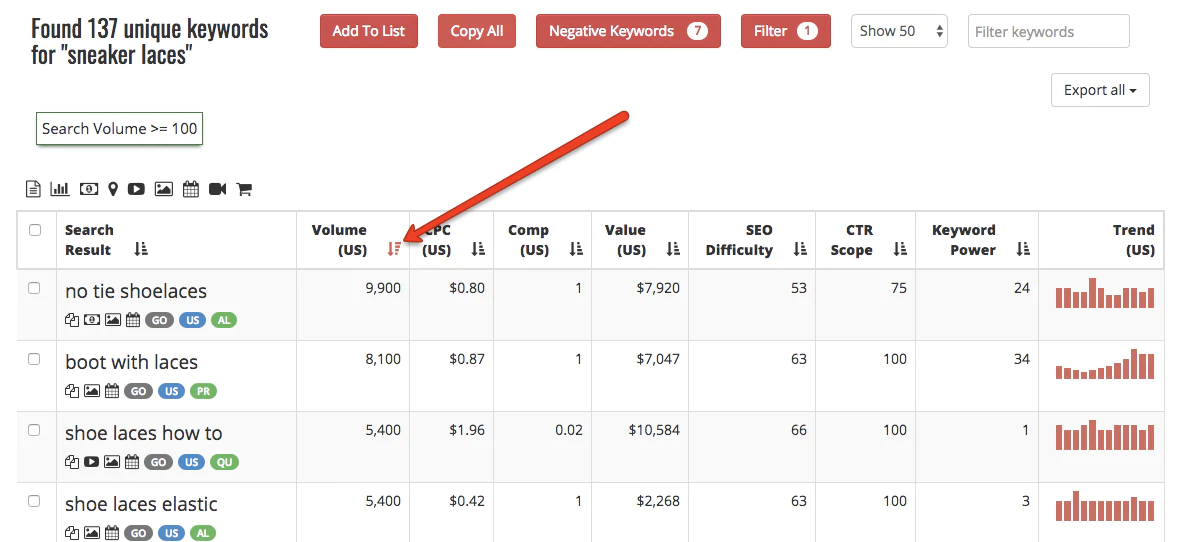Open the Negative Keywords button

pos(628,31)
